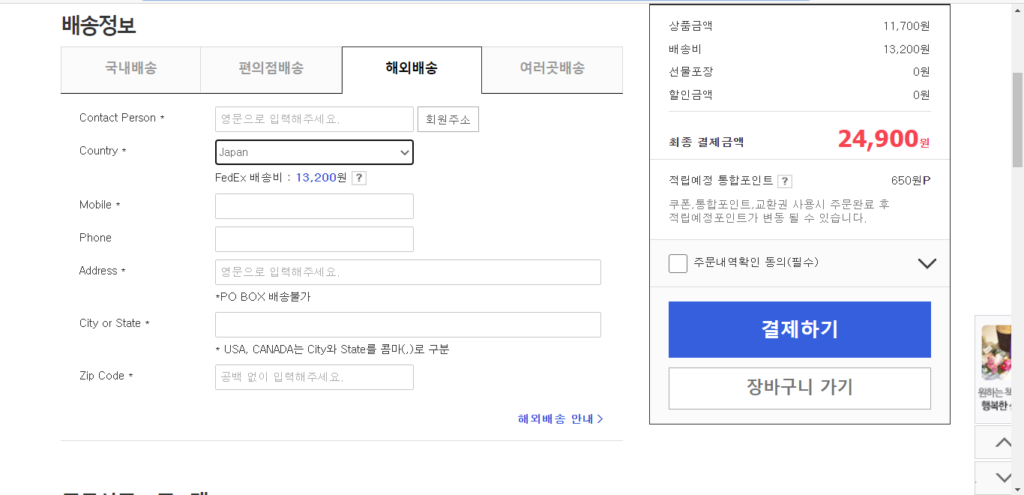
Task: Switch to the 국내배송 tab
Action: [x=131, y=69]
